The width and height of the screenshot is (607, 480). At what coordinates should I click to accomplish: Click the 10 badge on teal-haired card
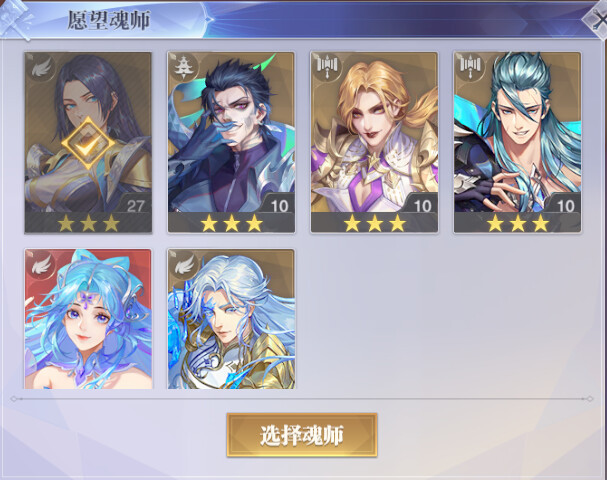point(565,206)
